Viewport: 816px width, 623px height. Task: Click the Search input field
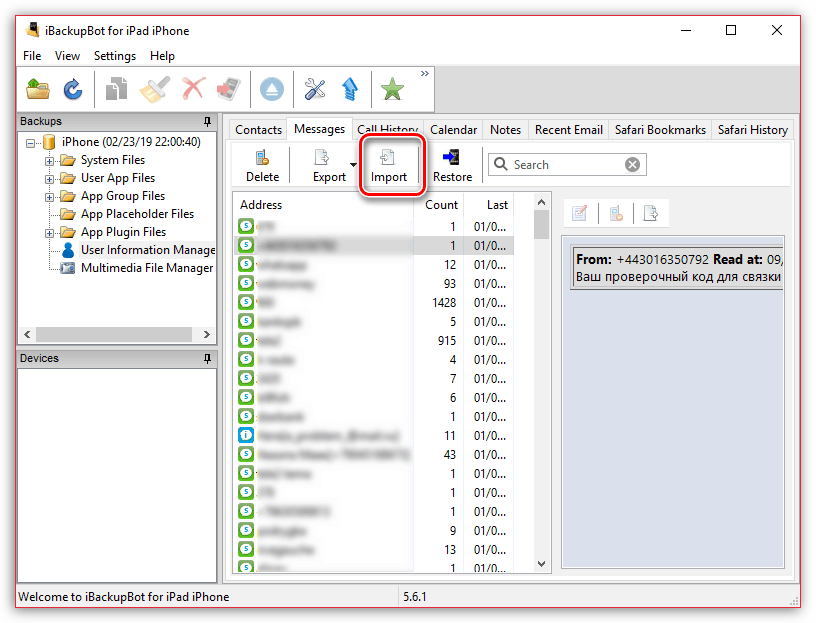566,164
